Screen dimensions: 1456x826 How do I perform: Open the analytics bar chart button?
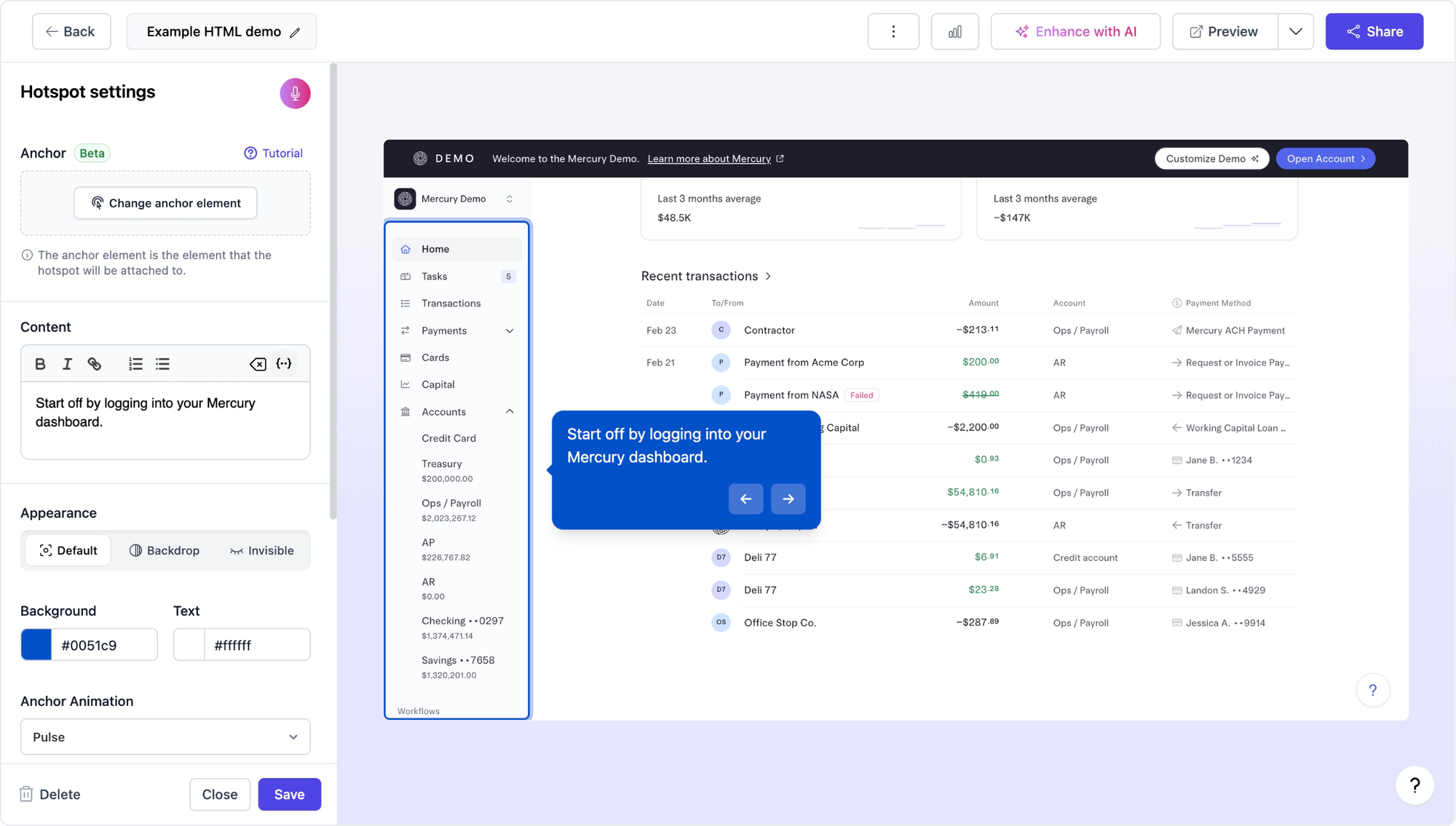click(954, 31)
